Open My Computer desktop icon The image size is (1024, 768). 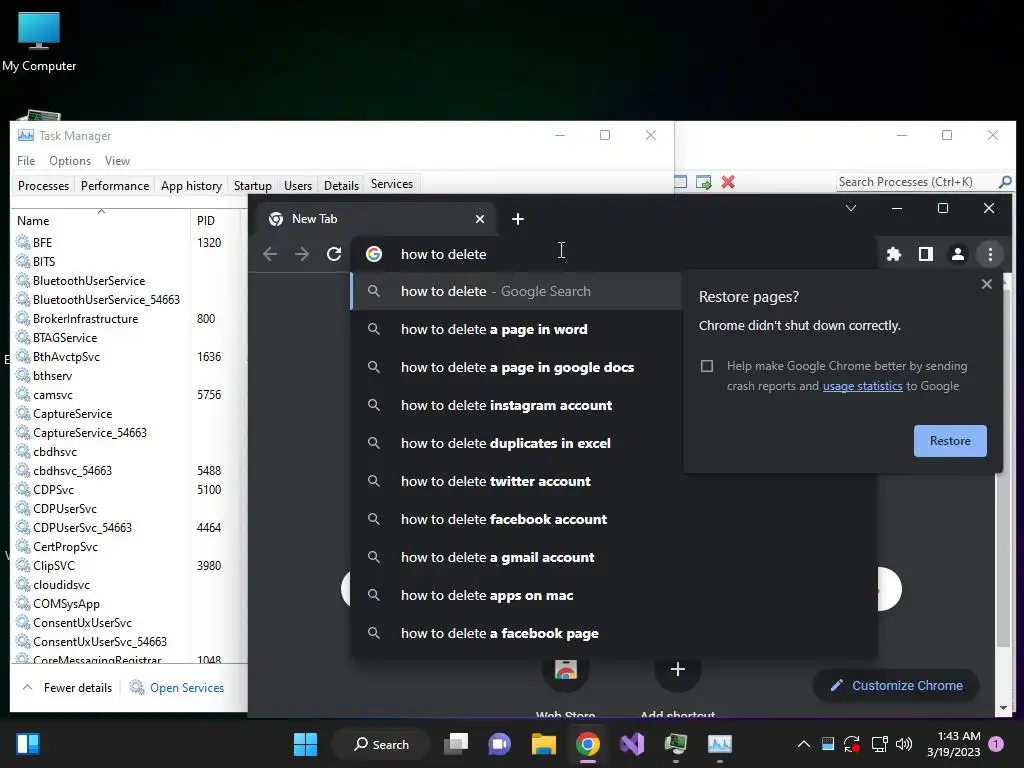pyautogui.click(x=39, y=41)
